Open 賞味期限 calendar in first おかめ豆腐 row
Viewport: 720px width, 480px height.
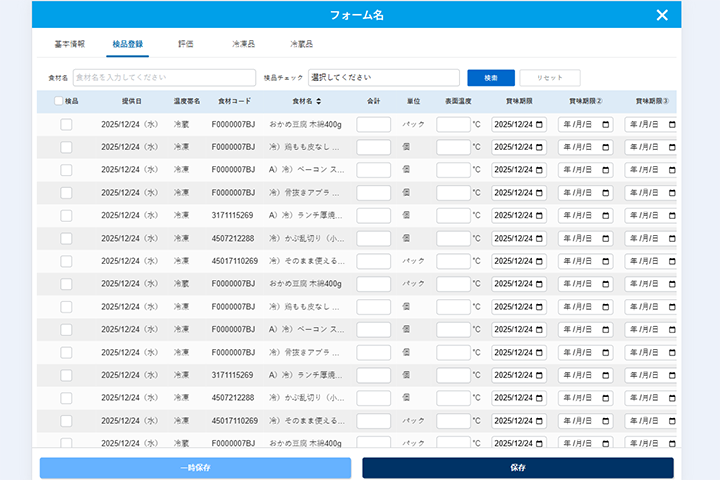(539, 124)
